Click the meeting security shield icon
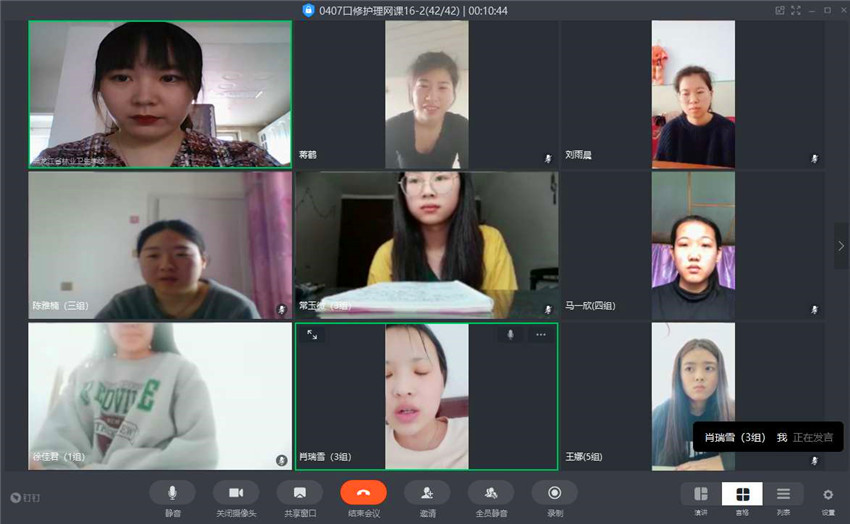The height and width of the screenshot is (524, 850). click(x=308, y=10)
